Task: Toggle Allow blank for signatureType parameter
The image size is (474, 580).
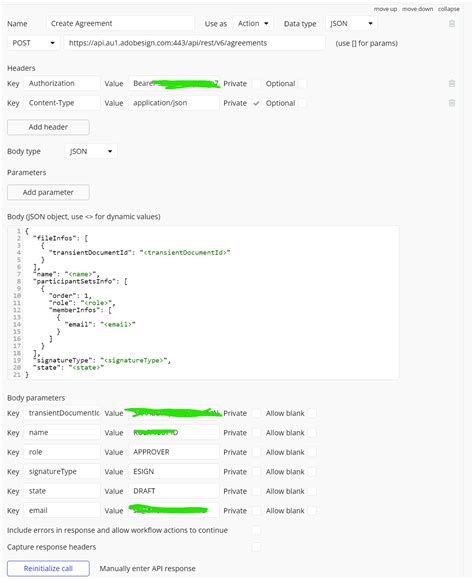Action: pos(312,472)
